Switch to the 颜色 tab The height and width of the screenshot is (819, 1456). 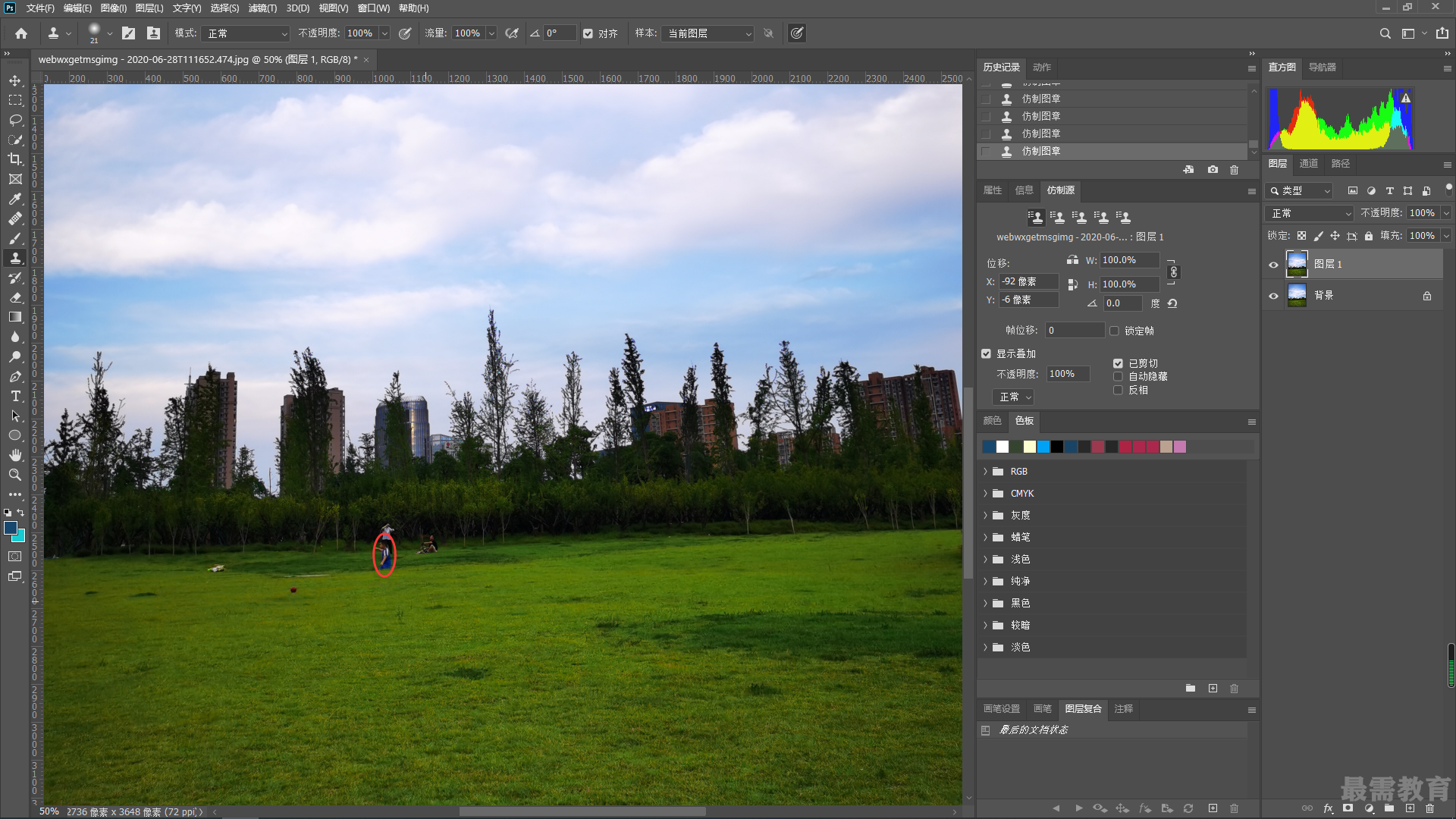click(x=992, y=421)
